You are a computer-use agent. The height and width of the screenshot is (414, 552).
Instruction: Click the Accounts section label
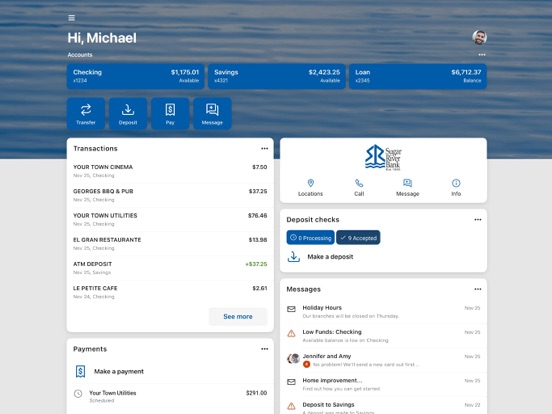pos(80,55)
